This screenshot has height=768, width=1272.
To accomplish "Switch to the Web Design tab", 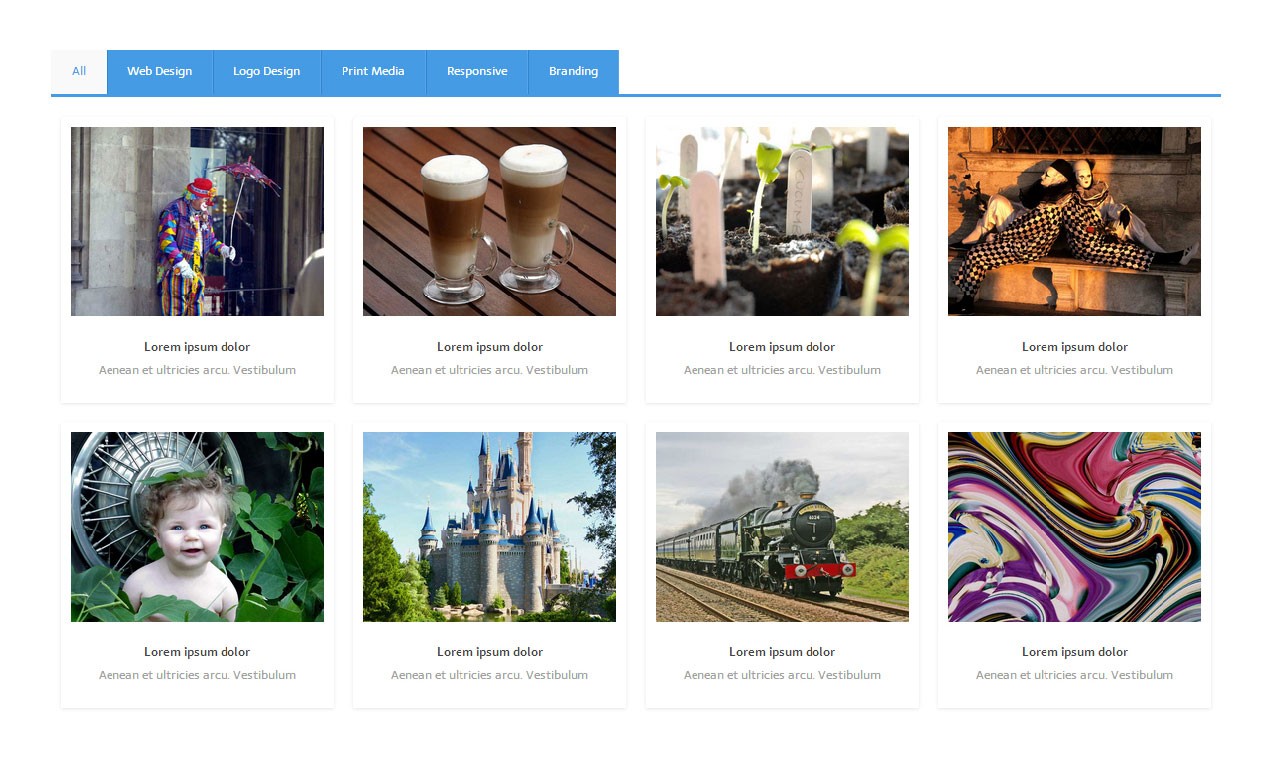I will tap(159, 71).
